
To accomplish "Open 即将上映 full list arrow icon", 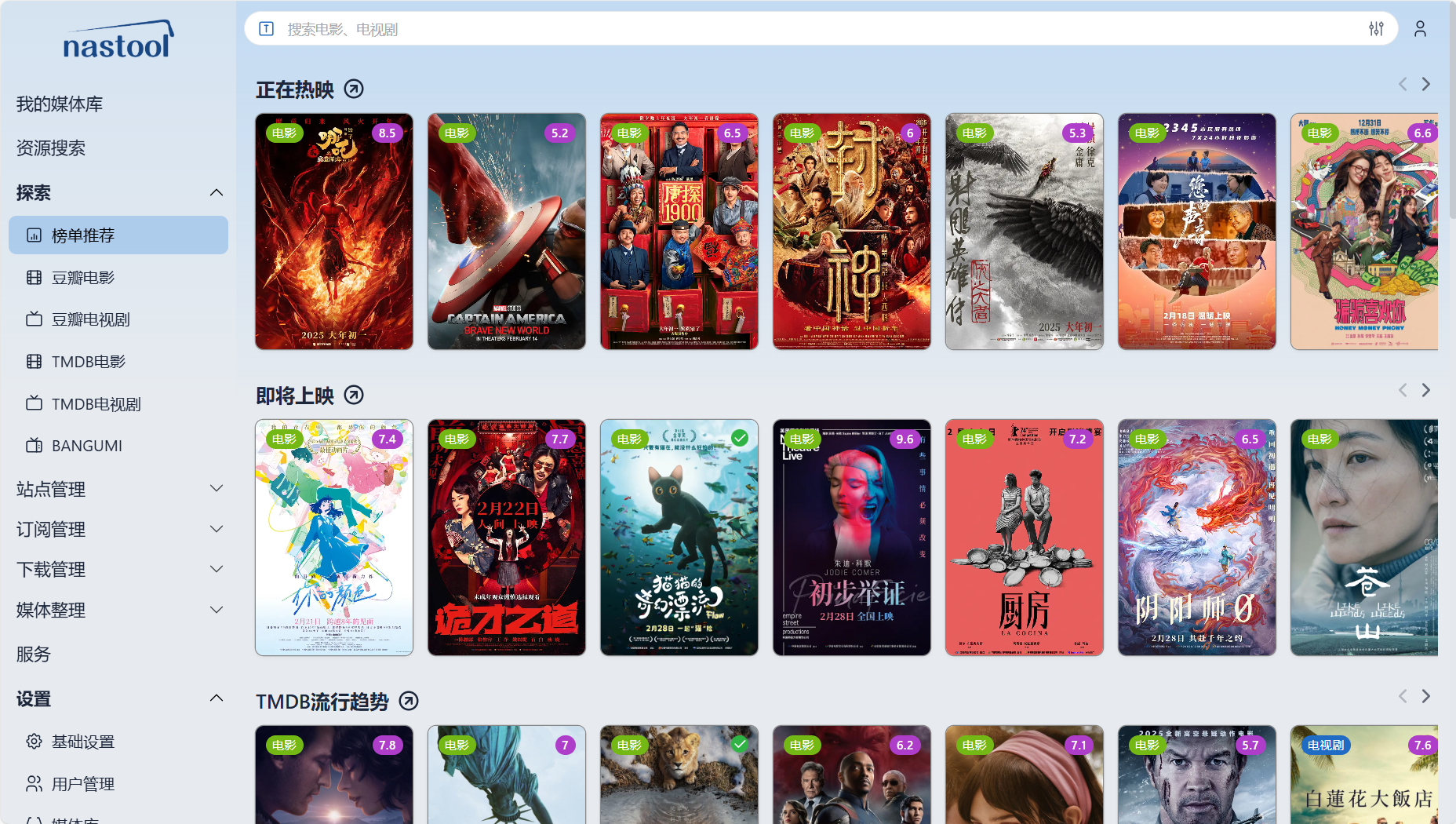I will pos(354,396).
